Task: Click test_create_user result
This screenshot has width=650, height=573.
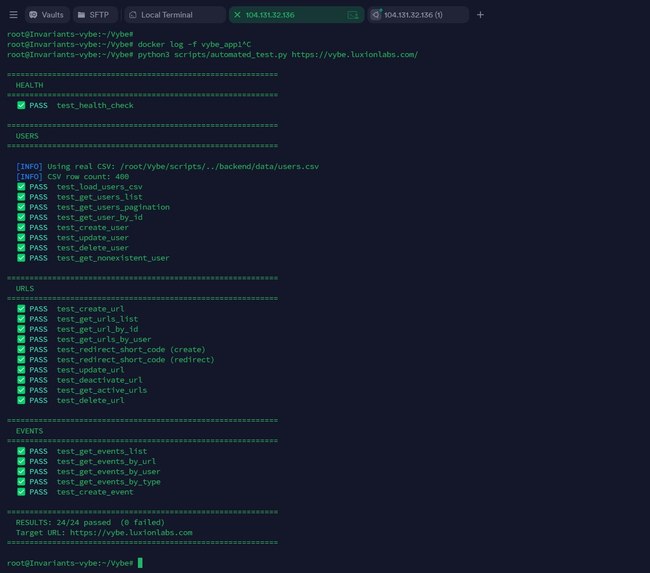Action: pyautogui.click(x=73, y=227)
